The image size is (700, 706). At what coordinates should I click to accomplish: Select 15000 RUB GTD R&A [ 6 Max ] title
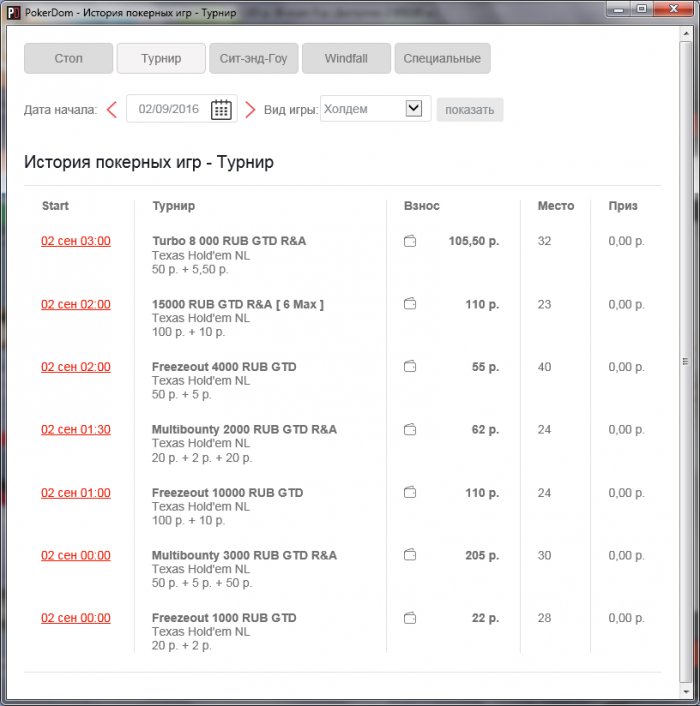click(238, 304)
